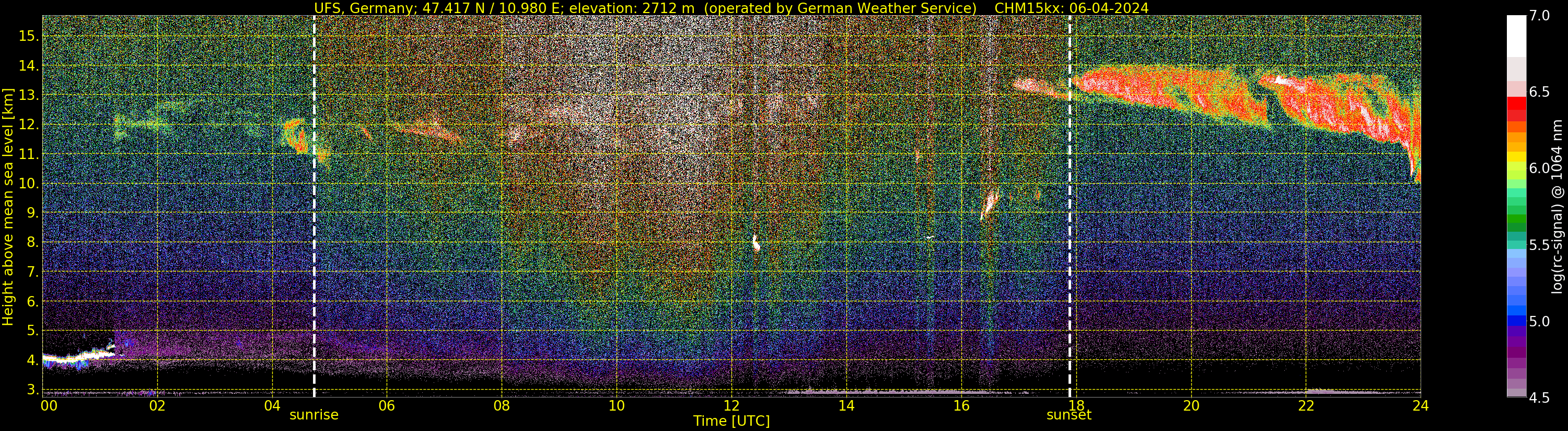
Task: Click the white dashed sunrise marker line
Action: point(314,206)
